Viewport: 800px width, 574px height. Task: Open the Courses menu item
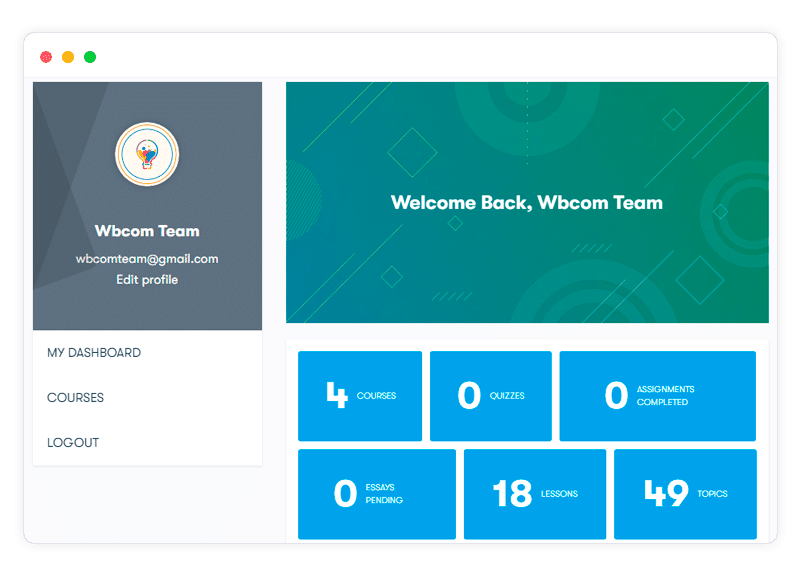[76, 397]
